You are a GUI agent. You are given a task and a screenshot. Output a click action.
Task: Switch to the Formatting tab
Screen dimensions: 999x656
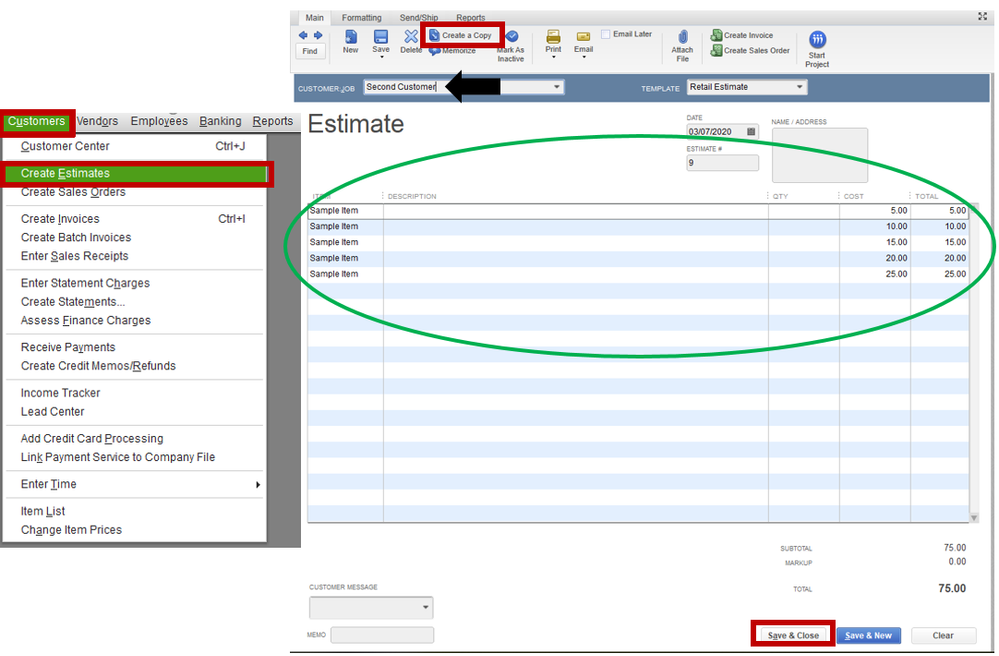point(361,18)
